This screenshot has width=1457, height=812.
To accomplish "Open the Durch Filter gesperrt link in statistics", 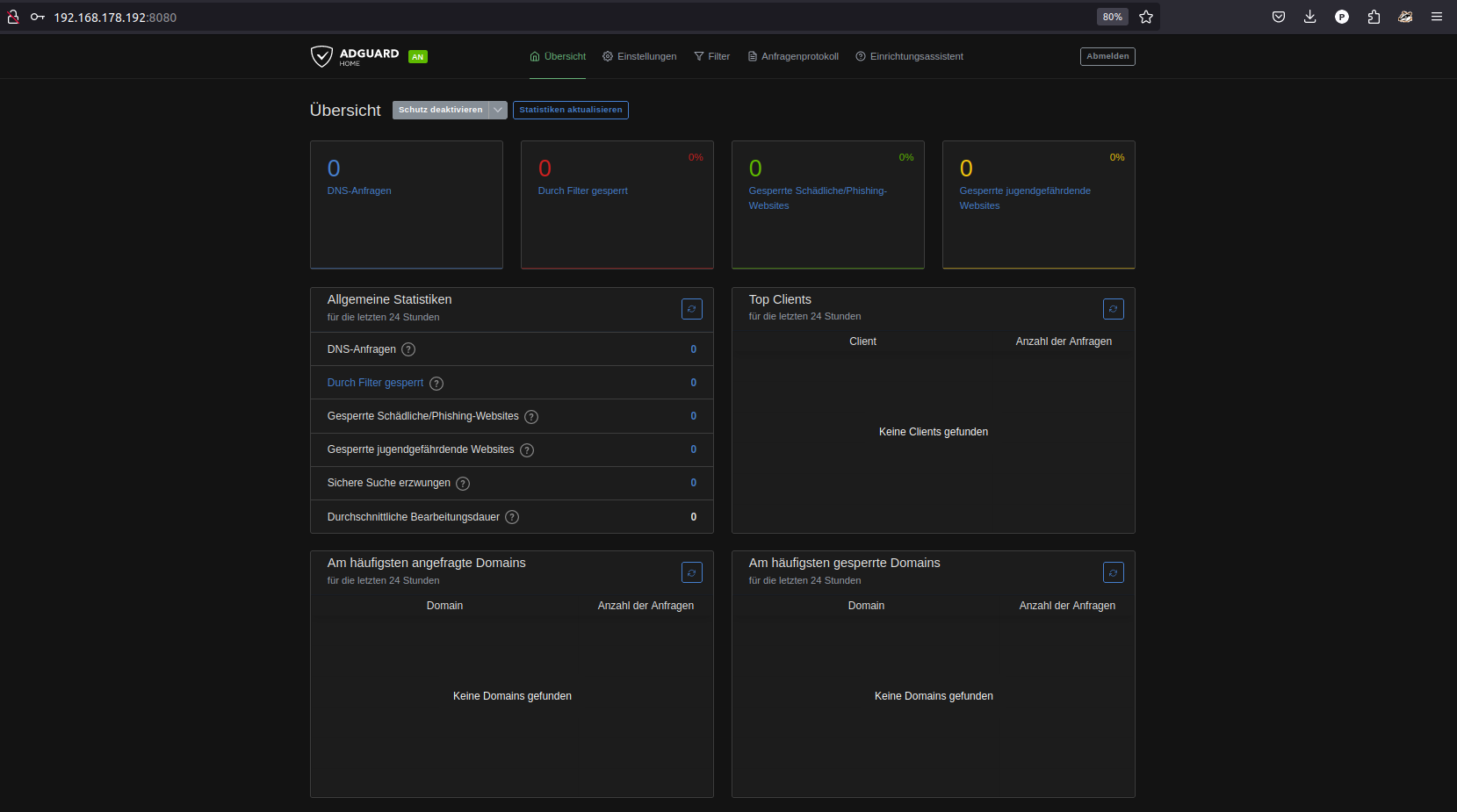I will tap(375, 383).
